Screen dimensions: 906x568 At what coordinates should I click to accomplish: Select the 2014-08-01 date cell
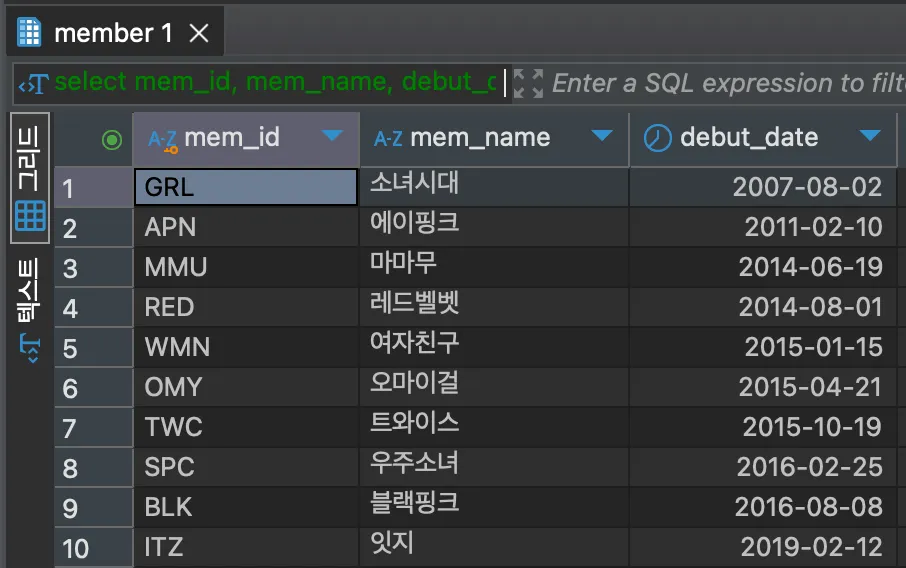coord(763,307)
